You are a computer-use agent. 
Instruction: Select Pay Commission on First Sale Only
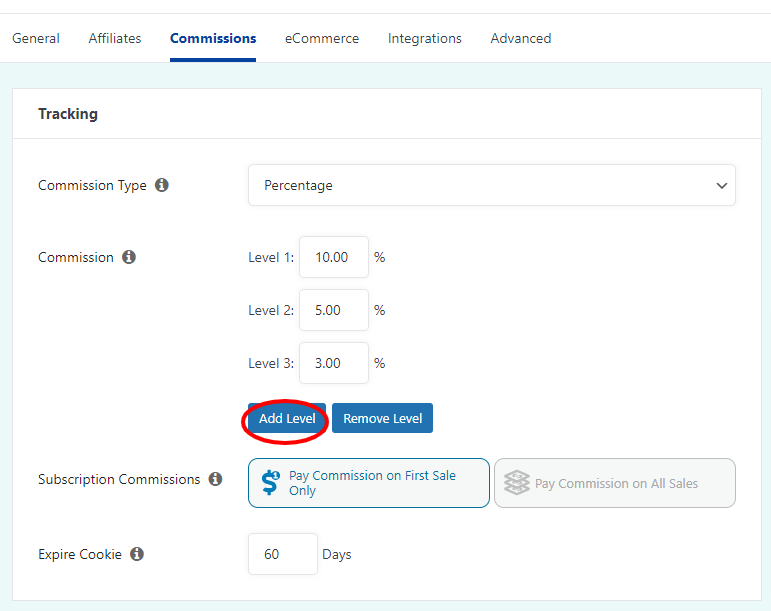pos(369,483)
